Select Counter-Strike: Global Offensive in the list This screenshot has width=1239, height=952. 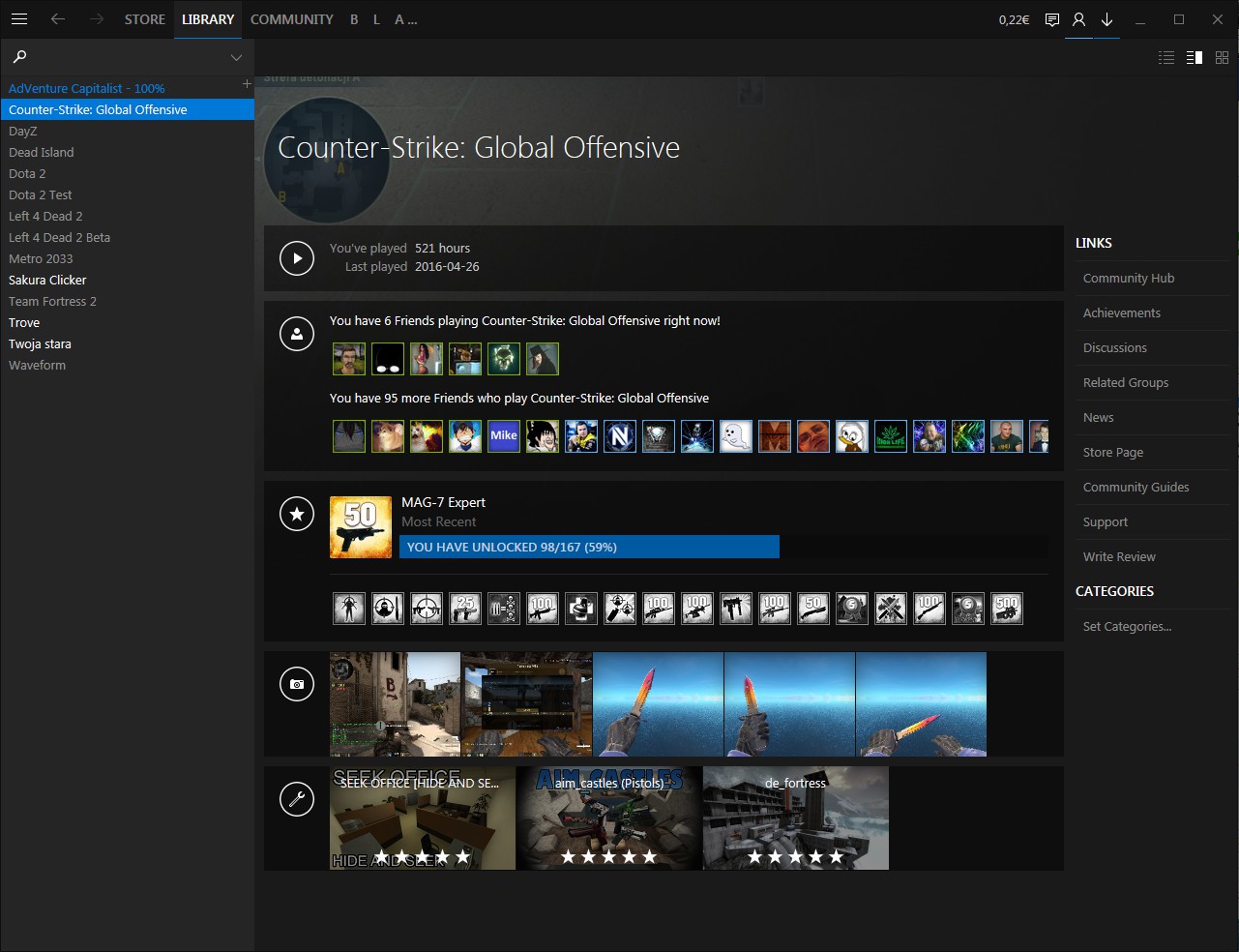(x=127, y=110)
